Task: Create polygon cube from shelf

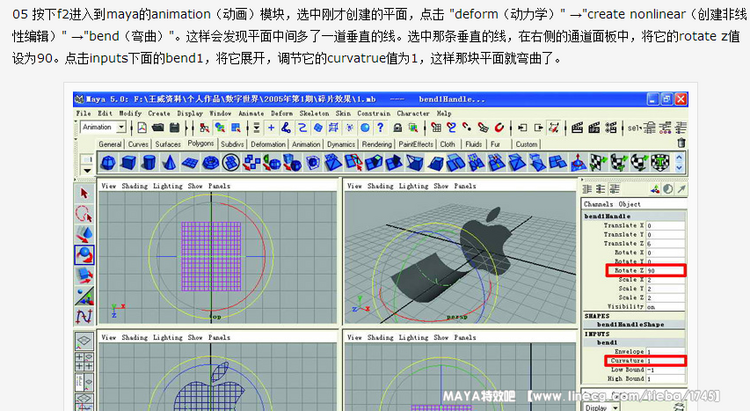Action: [128, 163]
